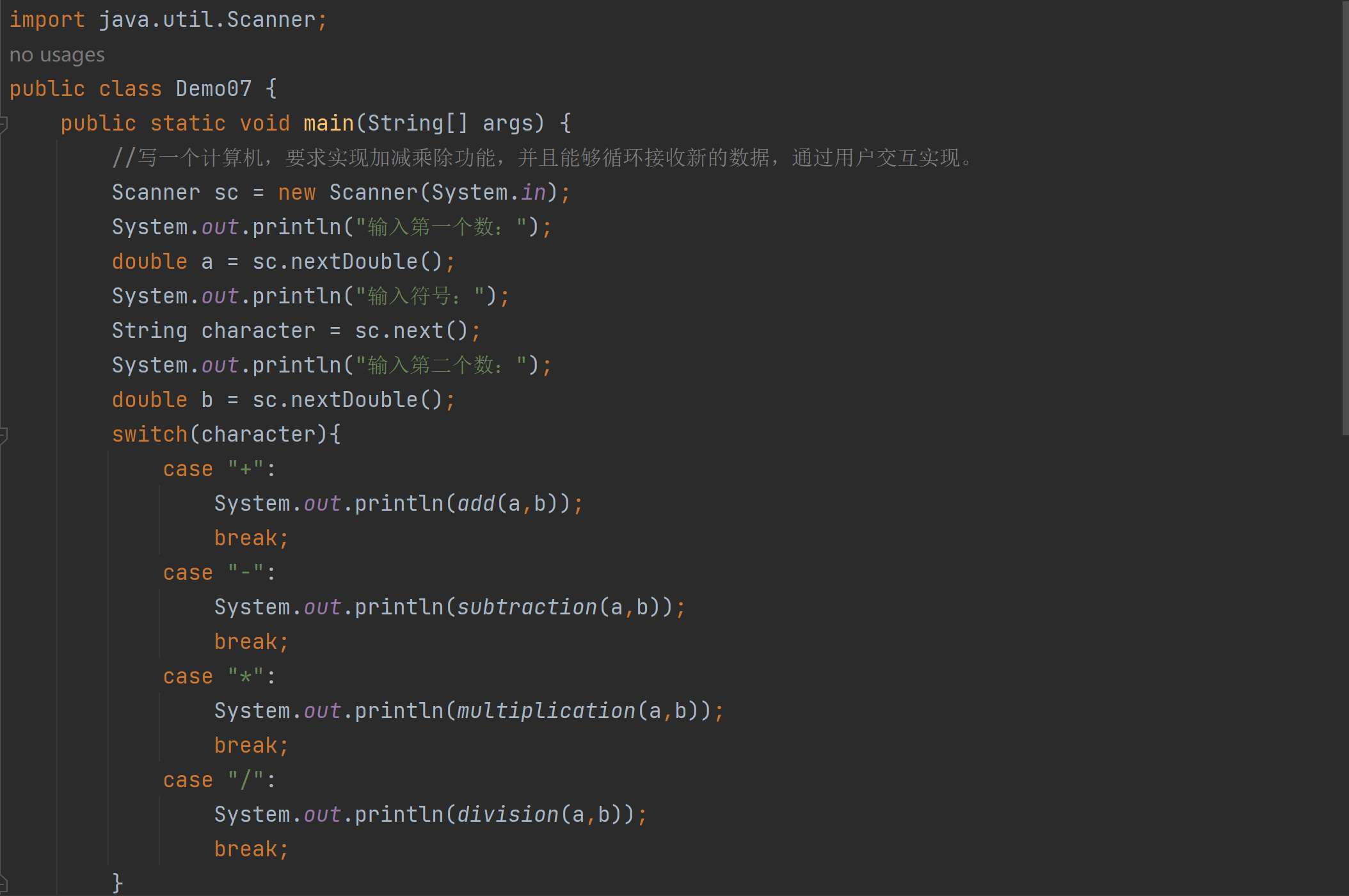The image size is (1349, 896).
Task: Collapse the switch block fold marker
Action: (x=3, y=435)
